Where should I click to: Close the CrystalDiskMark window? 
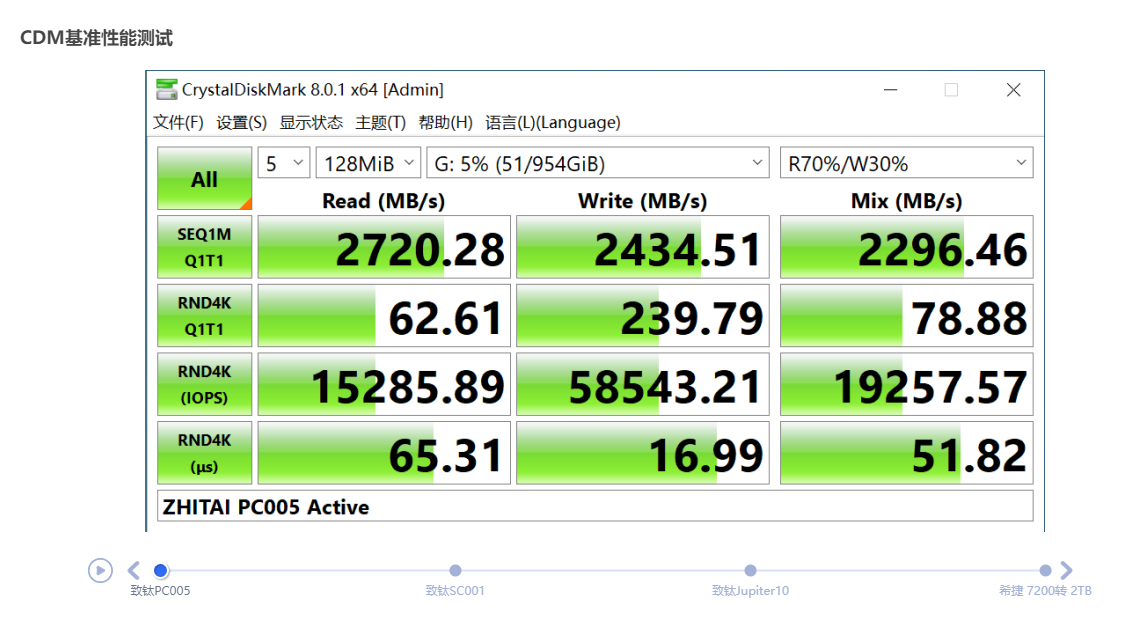pyautogui.click(x=1013, y=90)
